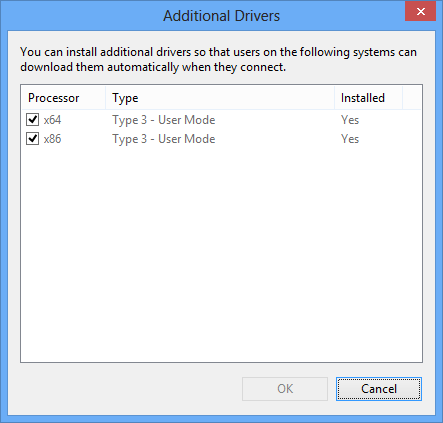Sort by the Processor column header
The height and width of the screenshot is (423, 443).
pos(63,98)
